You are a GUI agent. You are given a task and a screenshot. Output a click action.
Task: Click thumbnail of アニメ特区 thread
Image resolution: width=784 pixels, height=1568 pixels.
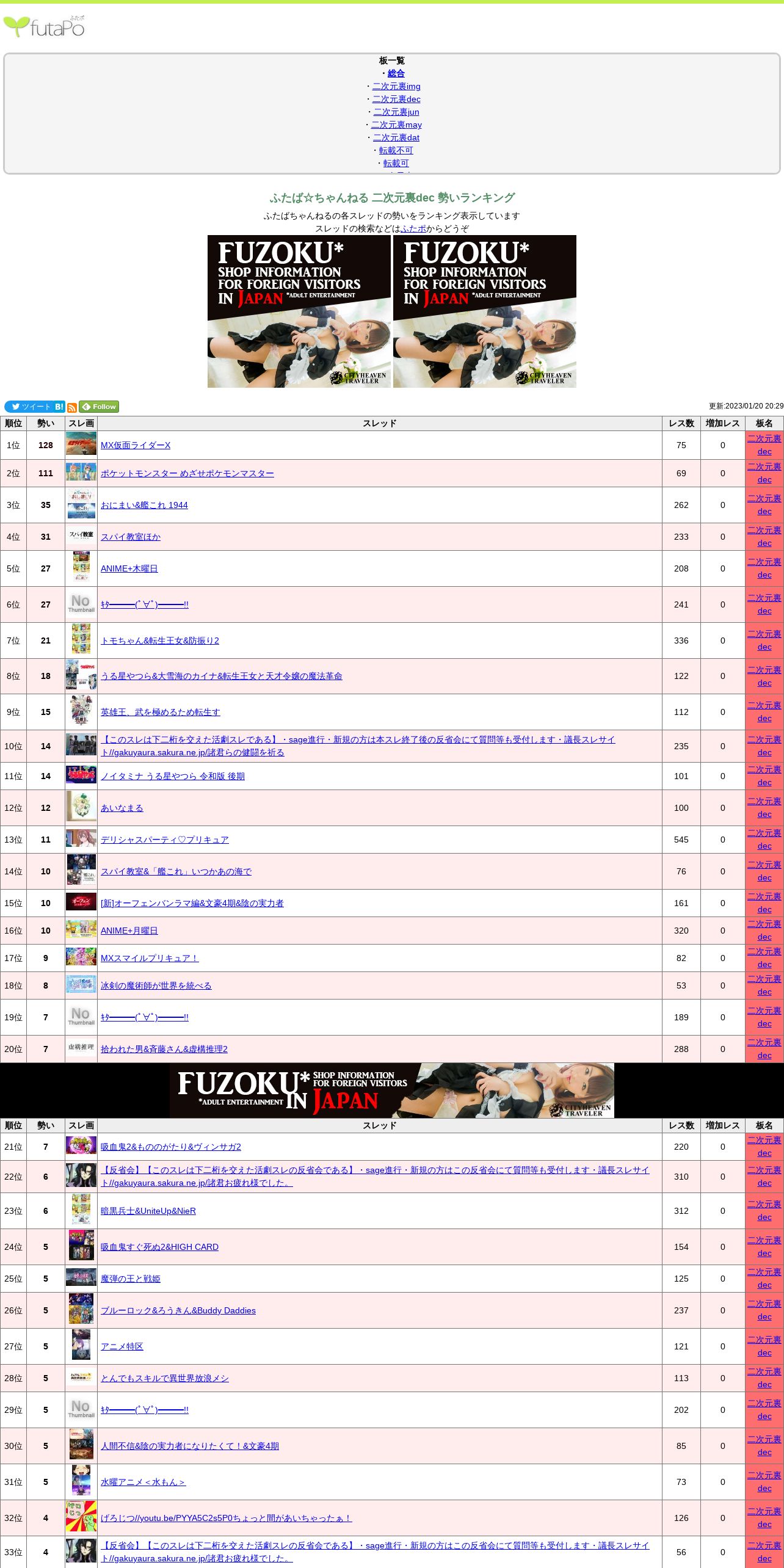click(81, 1345)
